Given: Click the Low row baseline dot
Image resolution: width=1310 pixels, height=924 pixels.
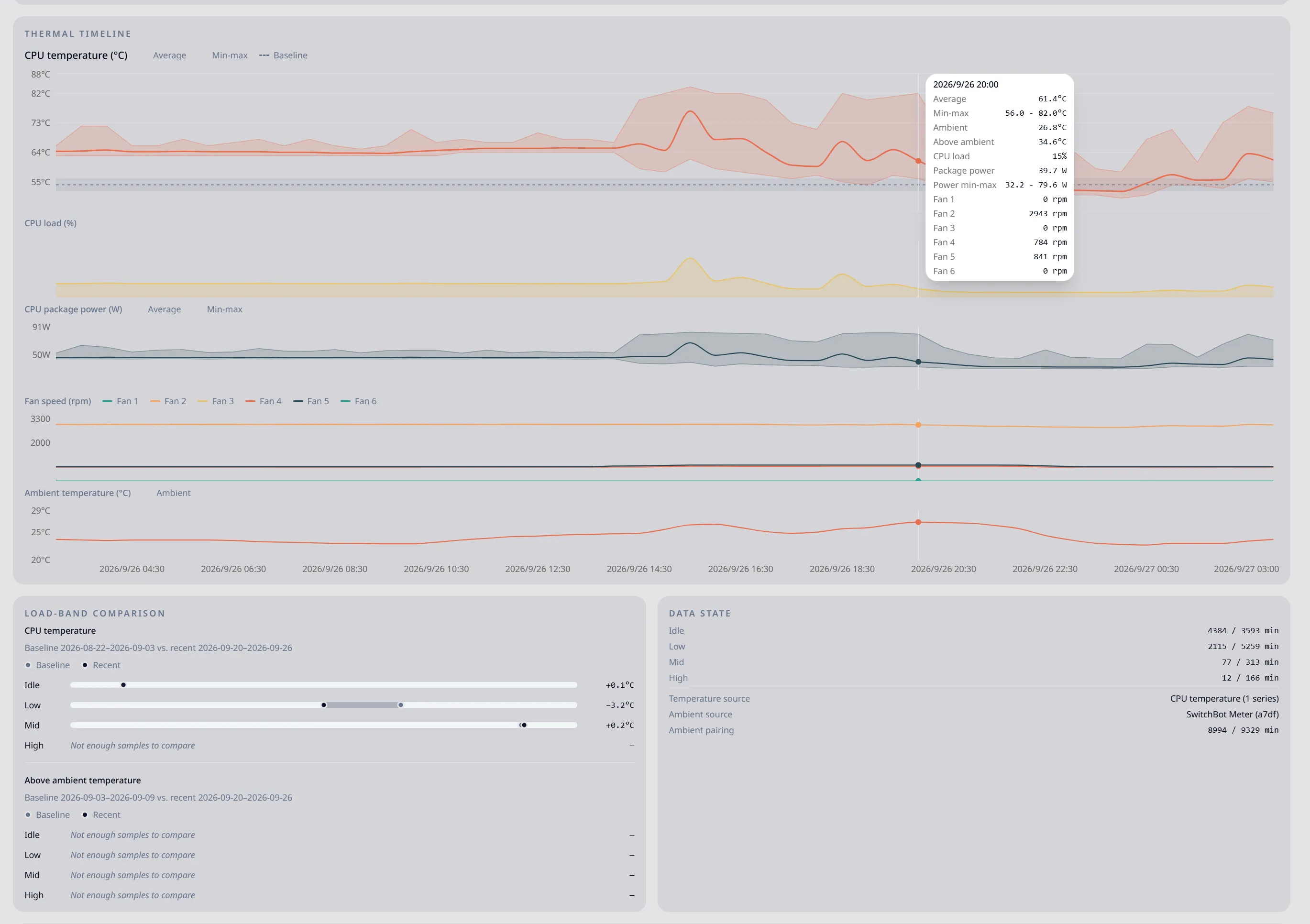Looking at the screenshot, I should [400, 705].
